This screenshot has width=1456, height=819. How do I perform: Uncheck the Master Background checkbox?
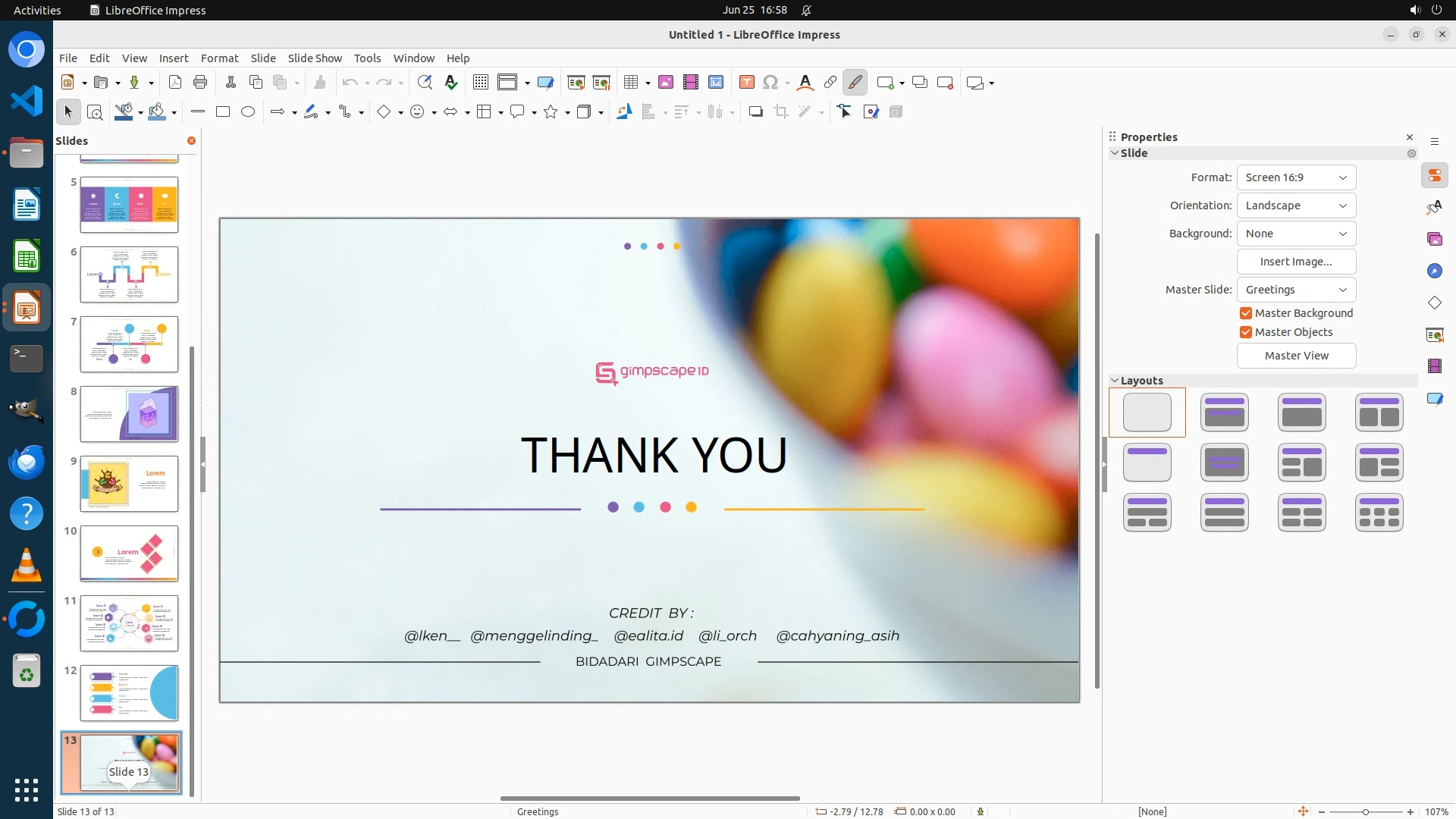1246,313
